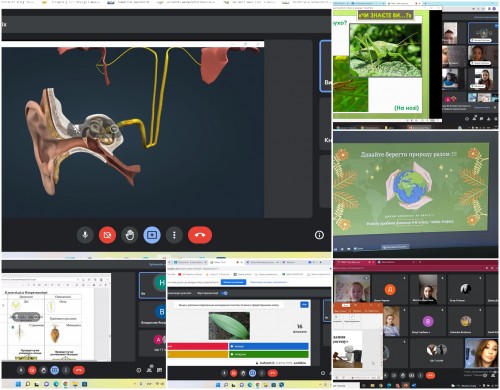500x390 pixels.
Task: Open meeting info in plant classification Meet window
Action: 139,370
